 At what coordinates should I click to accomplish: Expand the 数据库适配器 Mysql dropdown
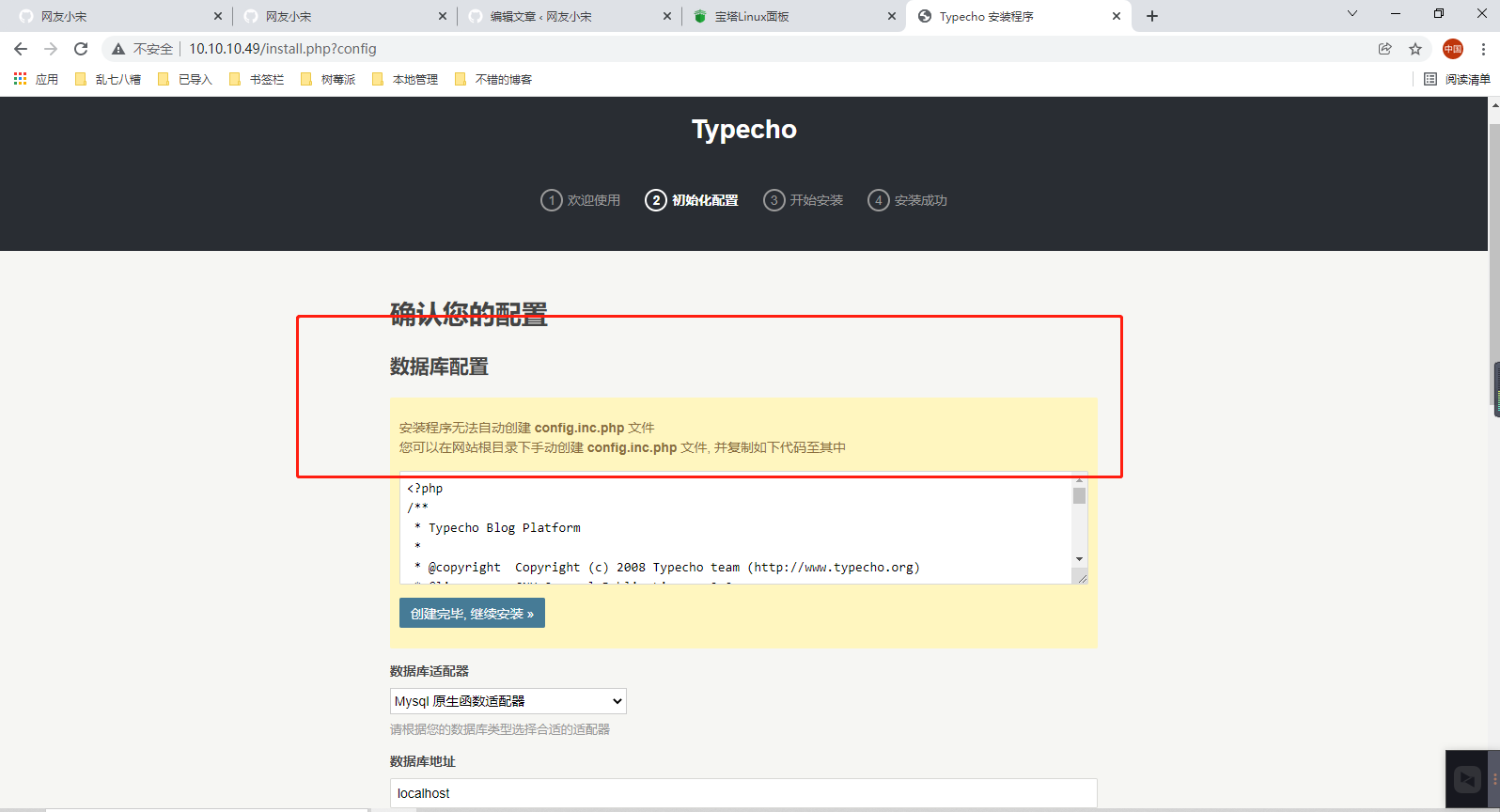pyautogui.click(x=508, y=701)
